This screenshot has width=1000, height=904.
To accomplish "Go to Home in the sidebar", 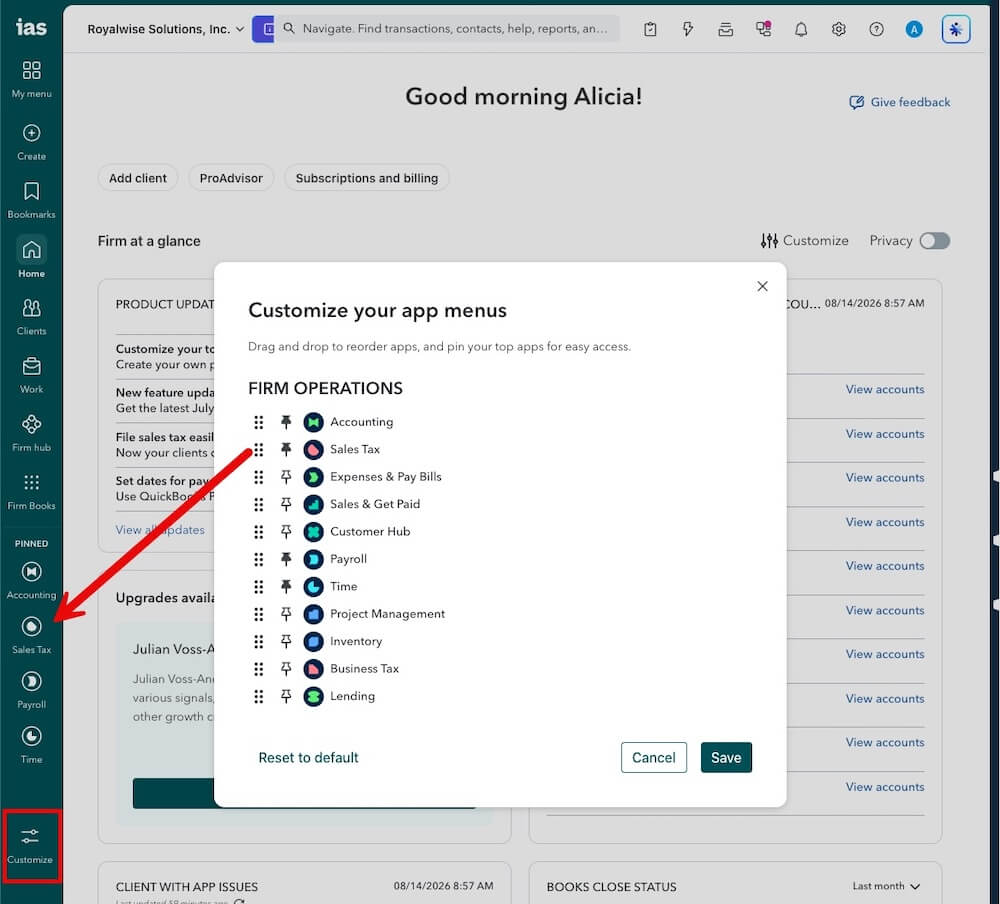I will click(x=31, y=258).
